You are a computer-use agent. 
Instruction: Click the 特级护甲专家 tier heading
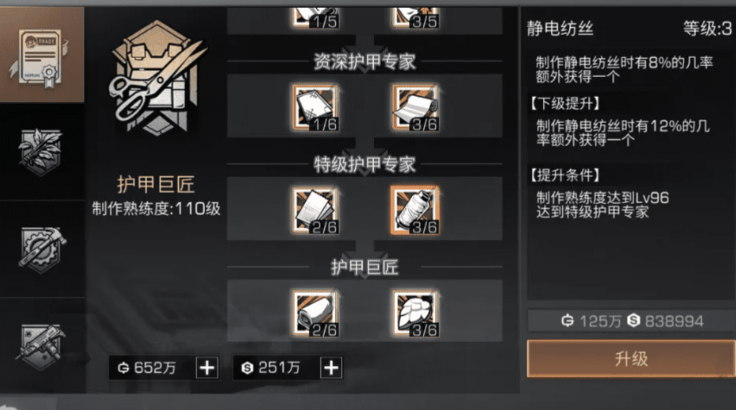tap(365, 164)
